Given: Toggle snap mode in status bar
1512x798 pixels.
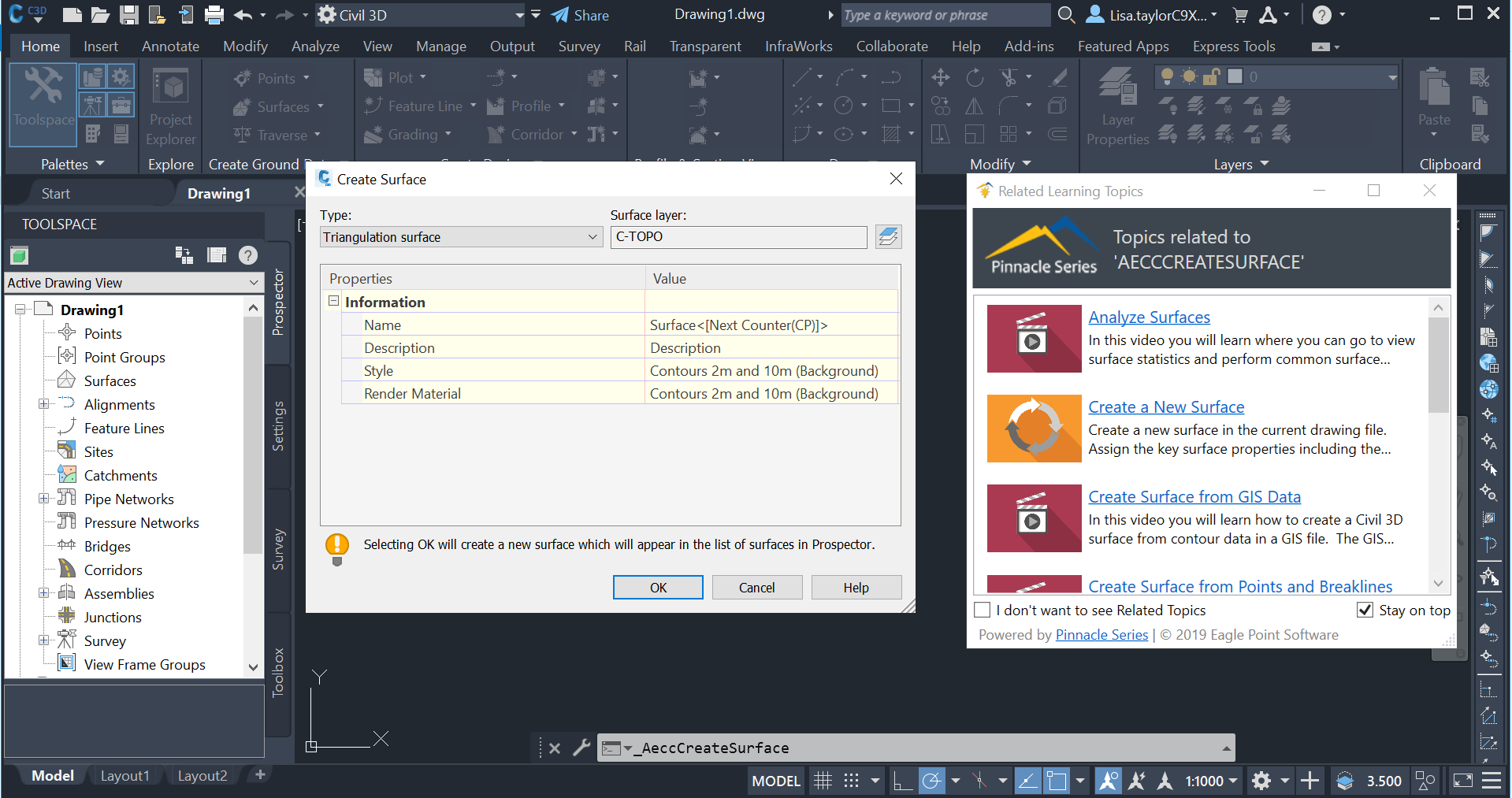Looking at the screenshot, I should pos(851,781).
